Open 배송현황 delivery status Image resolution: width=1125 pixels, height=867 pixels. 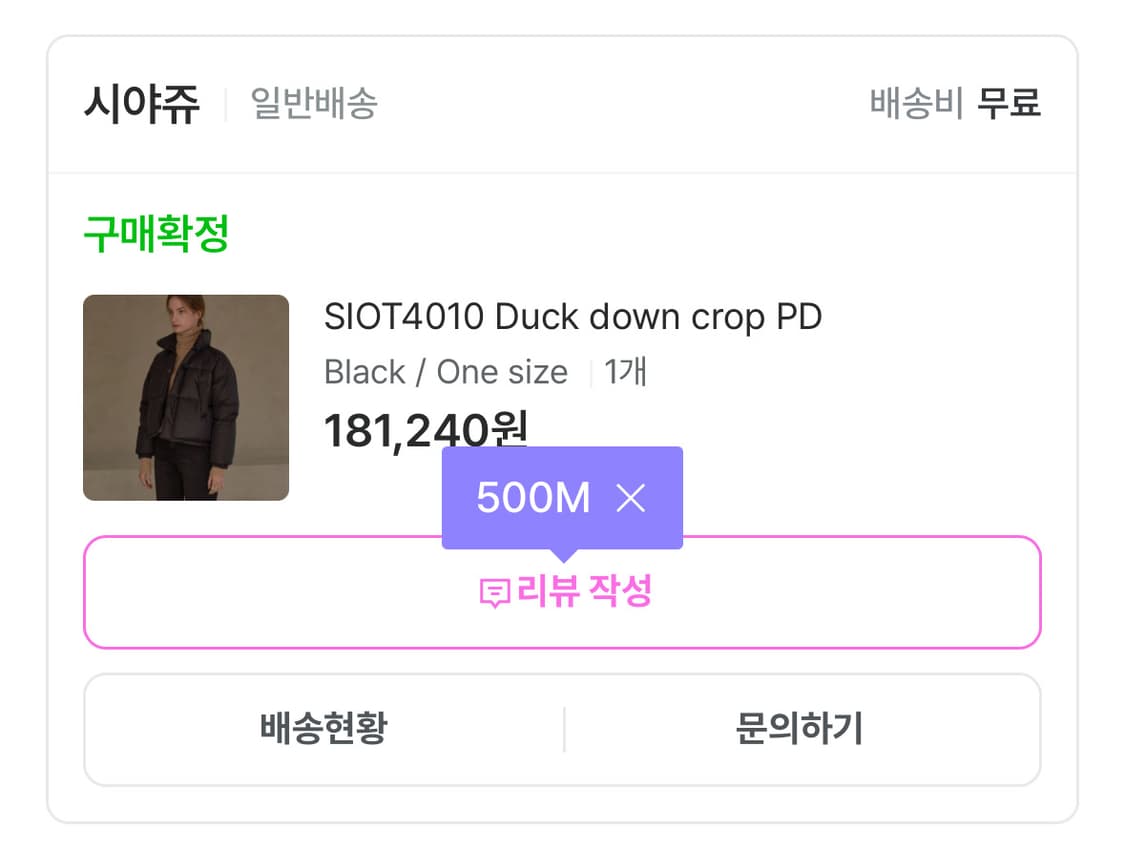323,729
